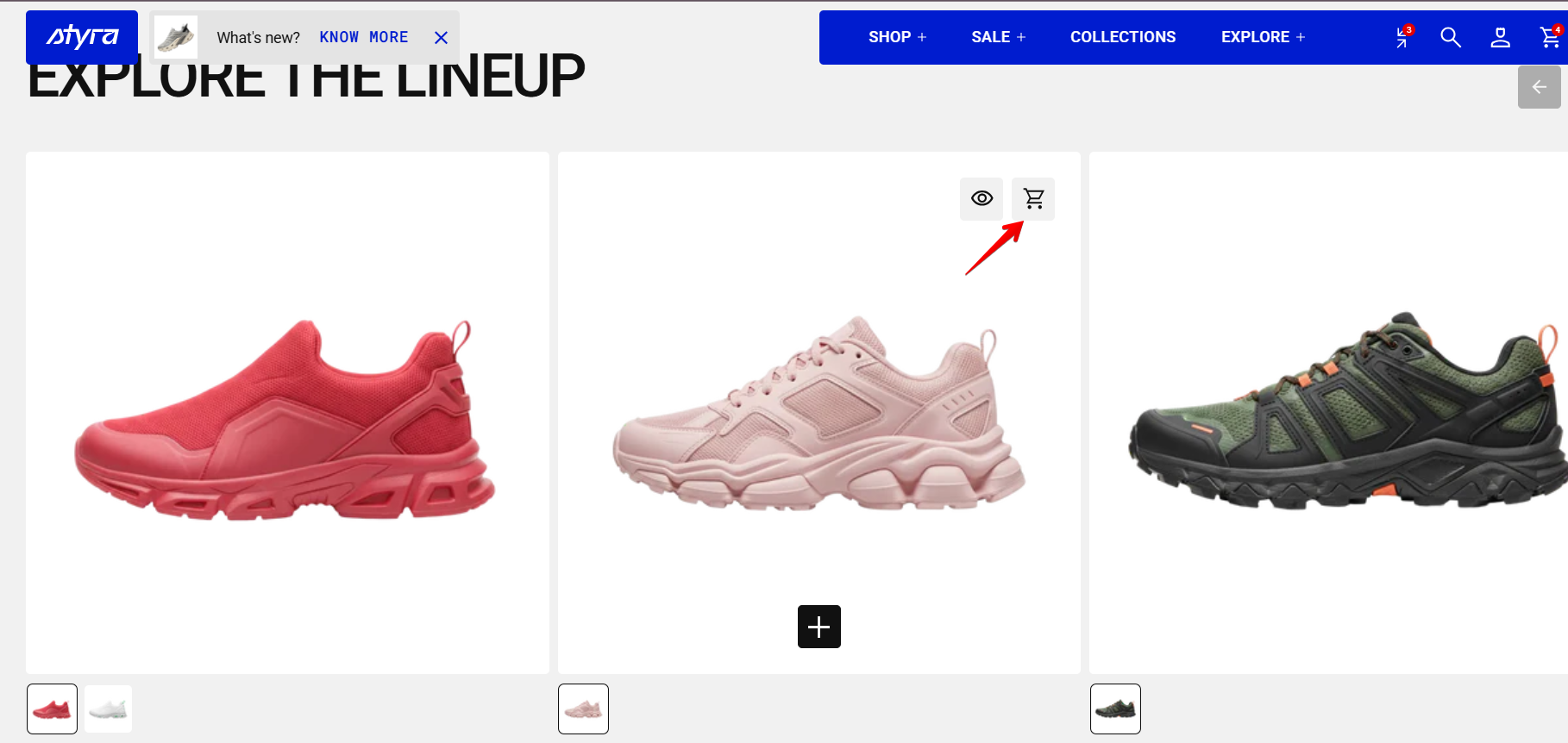Open the red slip-on sneaker product image
This screenshot has width=1568, height=743.
point(287,413)
